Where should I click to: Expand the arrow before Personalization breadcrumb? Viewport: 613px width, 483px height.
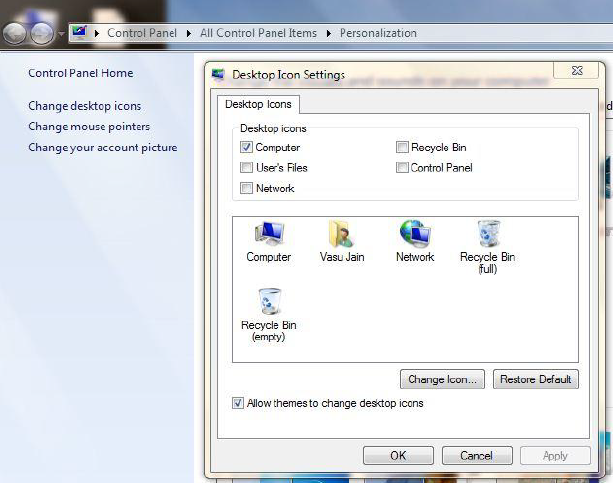[x=329, y=33]
